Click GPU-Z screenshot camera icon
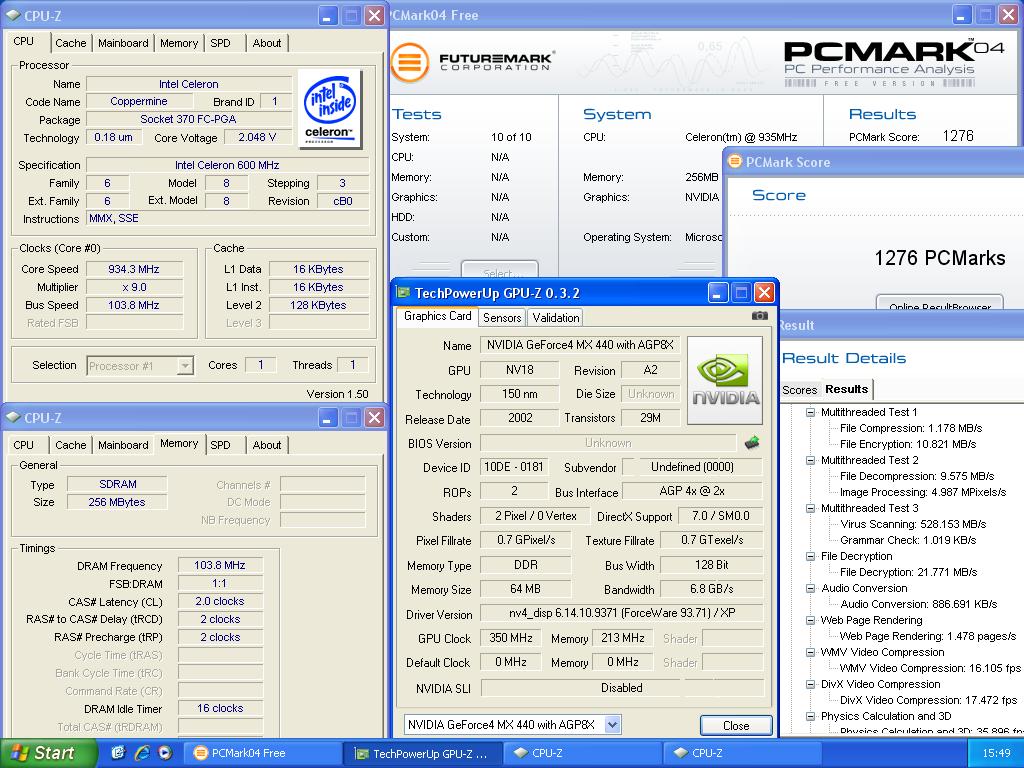1024x768 pixels. point(760,316)
